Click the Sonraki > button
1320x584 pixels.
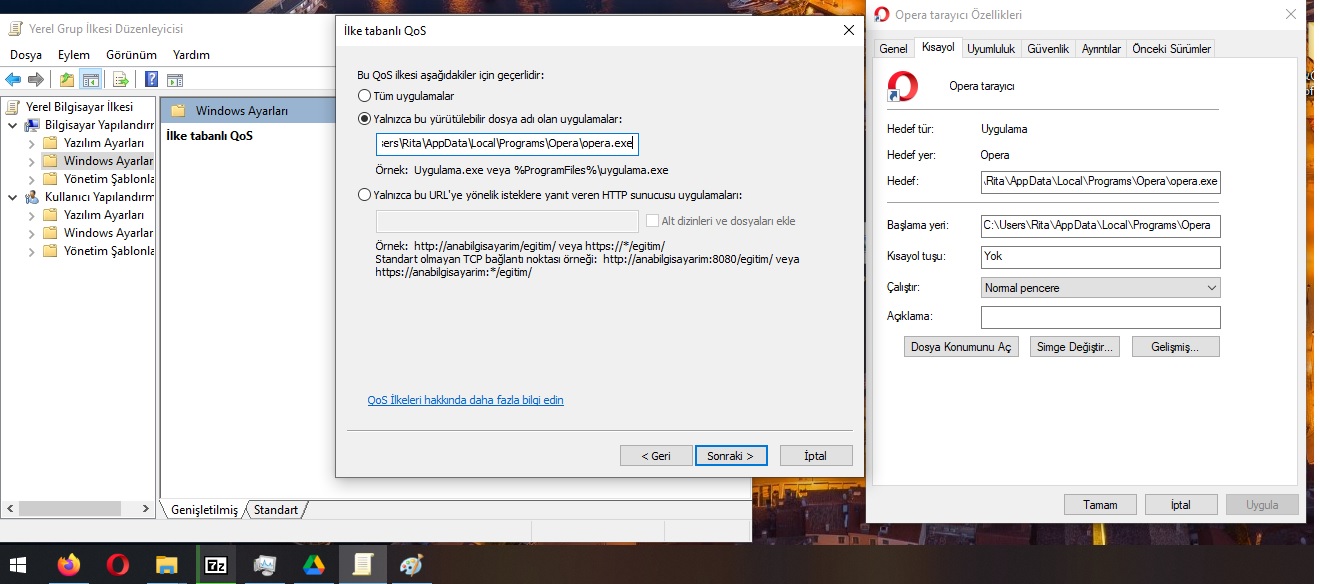click(x=731, y=456)
